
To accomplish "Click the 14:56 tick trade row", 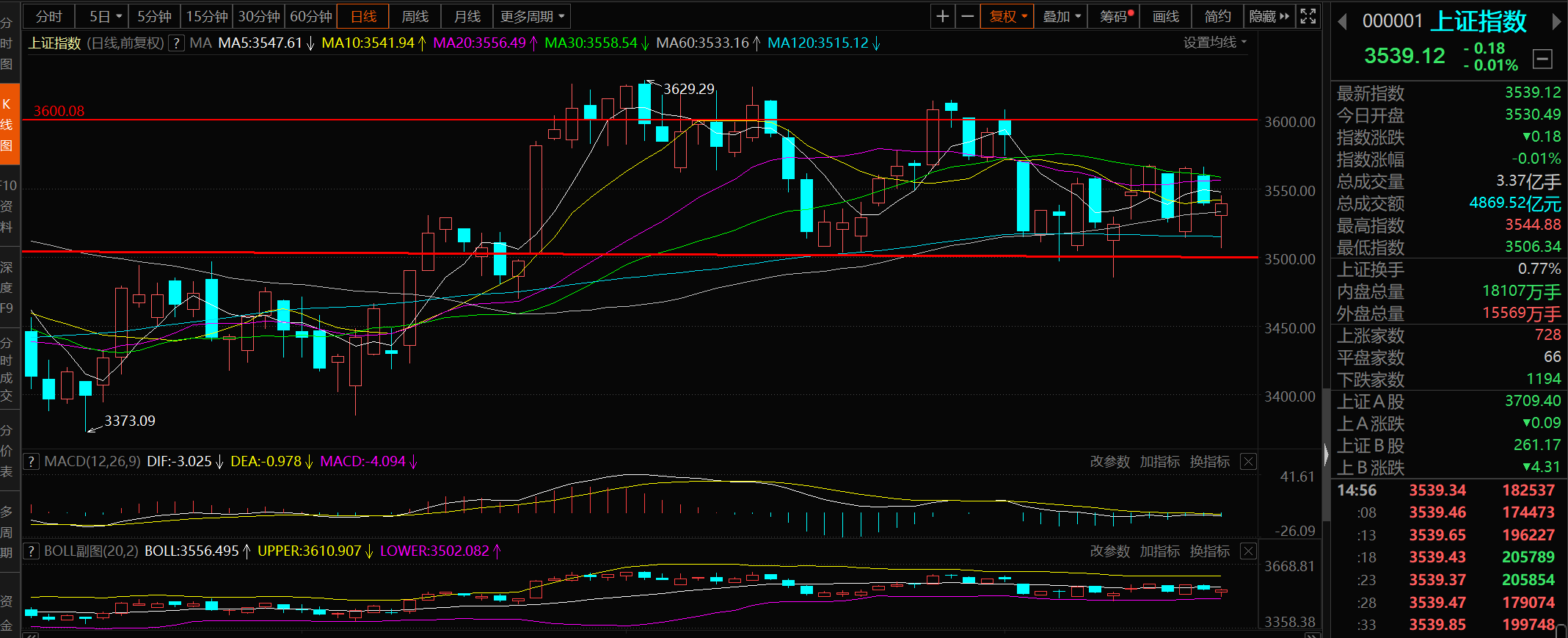I will point(1445,490).
